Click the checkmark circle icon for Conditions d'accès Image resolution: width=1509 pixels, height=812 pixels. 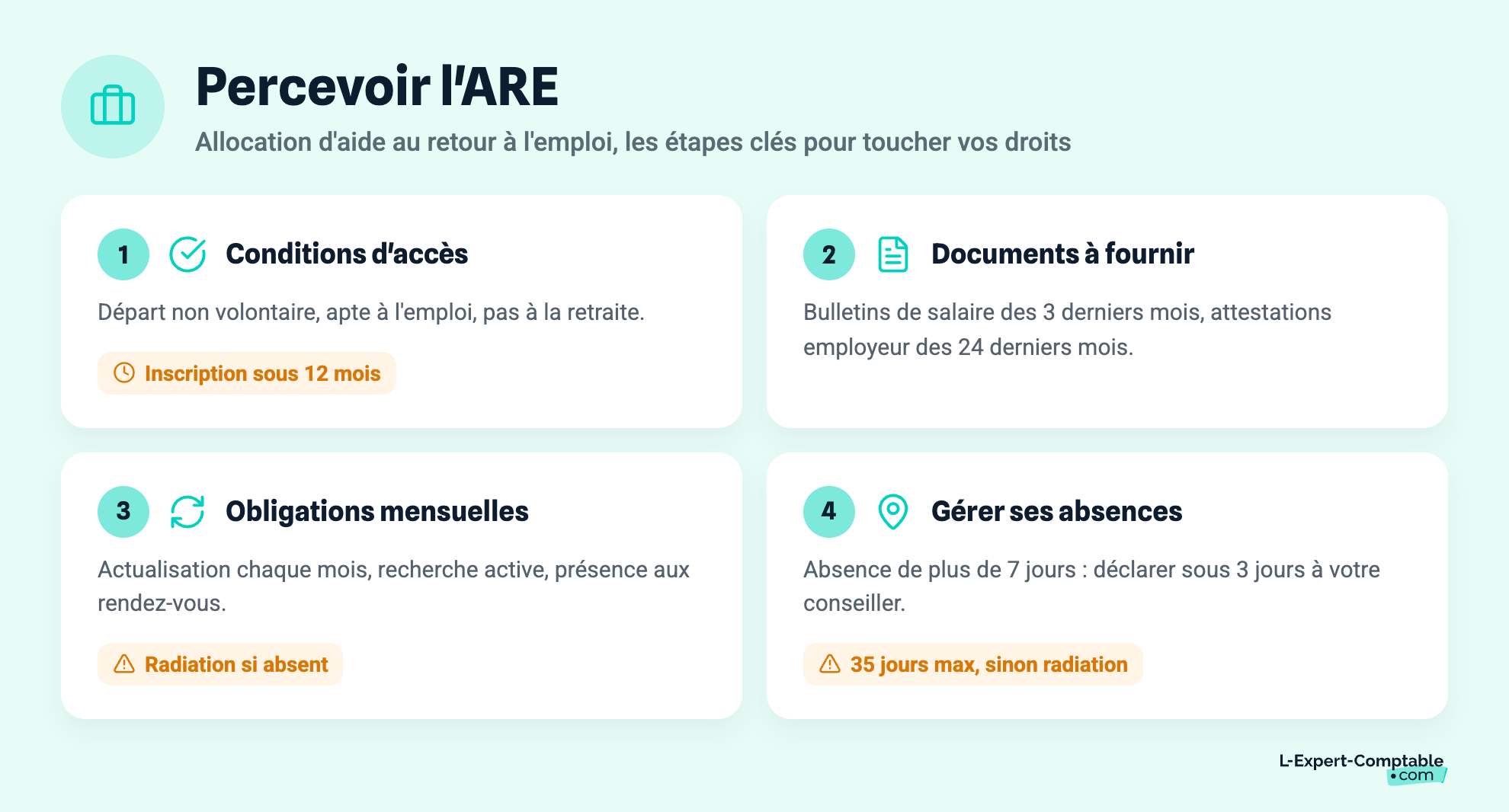(187, 254)
